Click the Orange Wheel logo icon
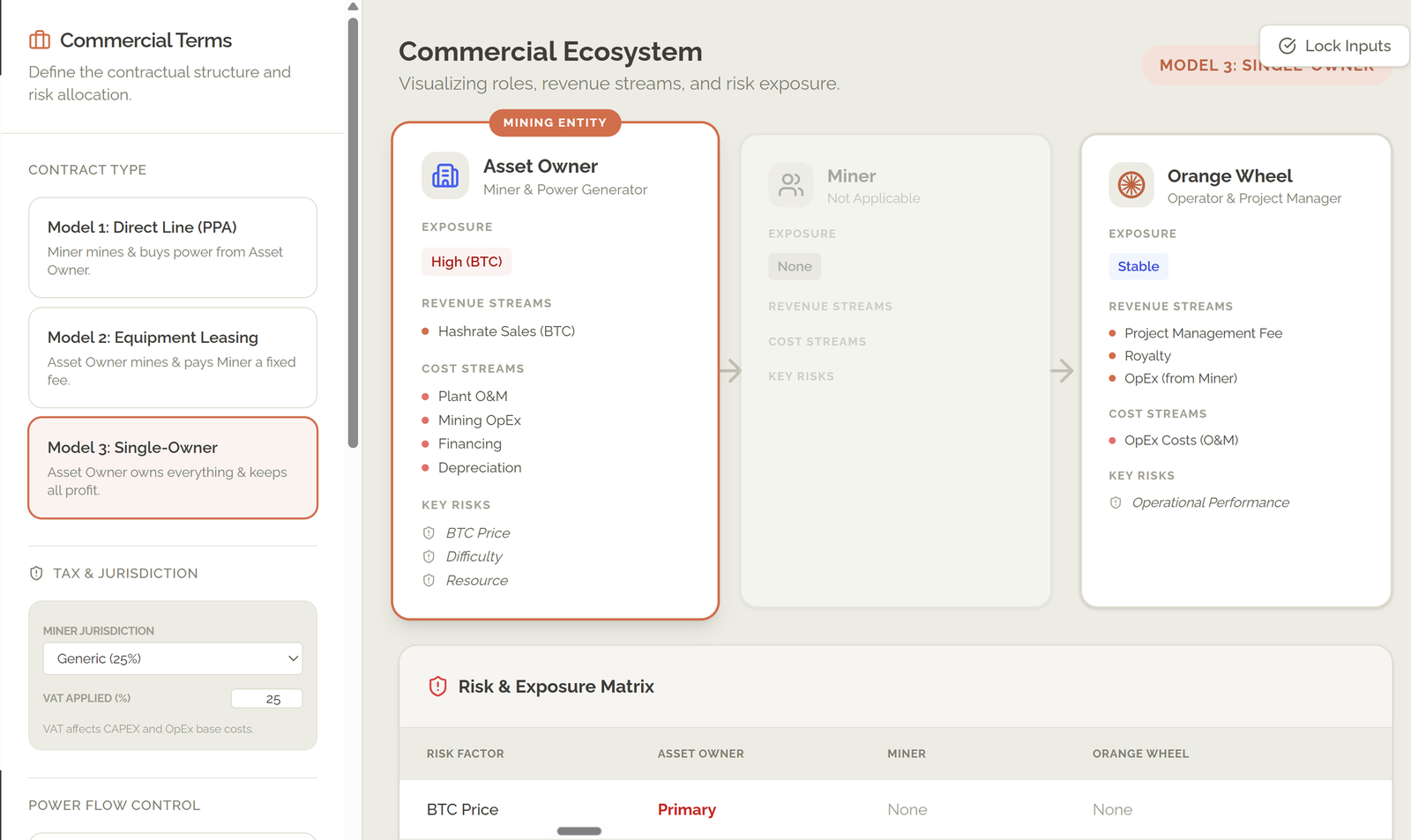Image resolution: width=1411 pixels, height=840 pixels. click(x=1131, y=185)
